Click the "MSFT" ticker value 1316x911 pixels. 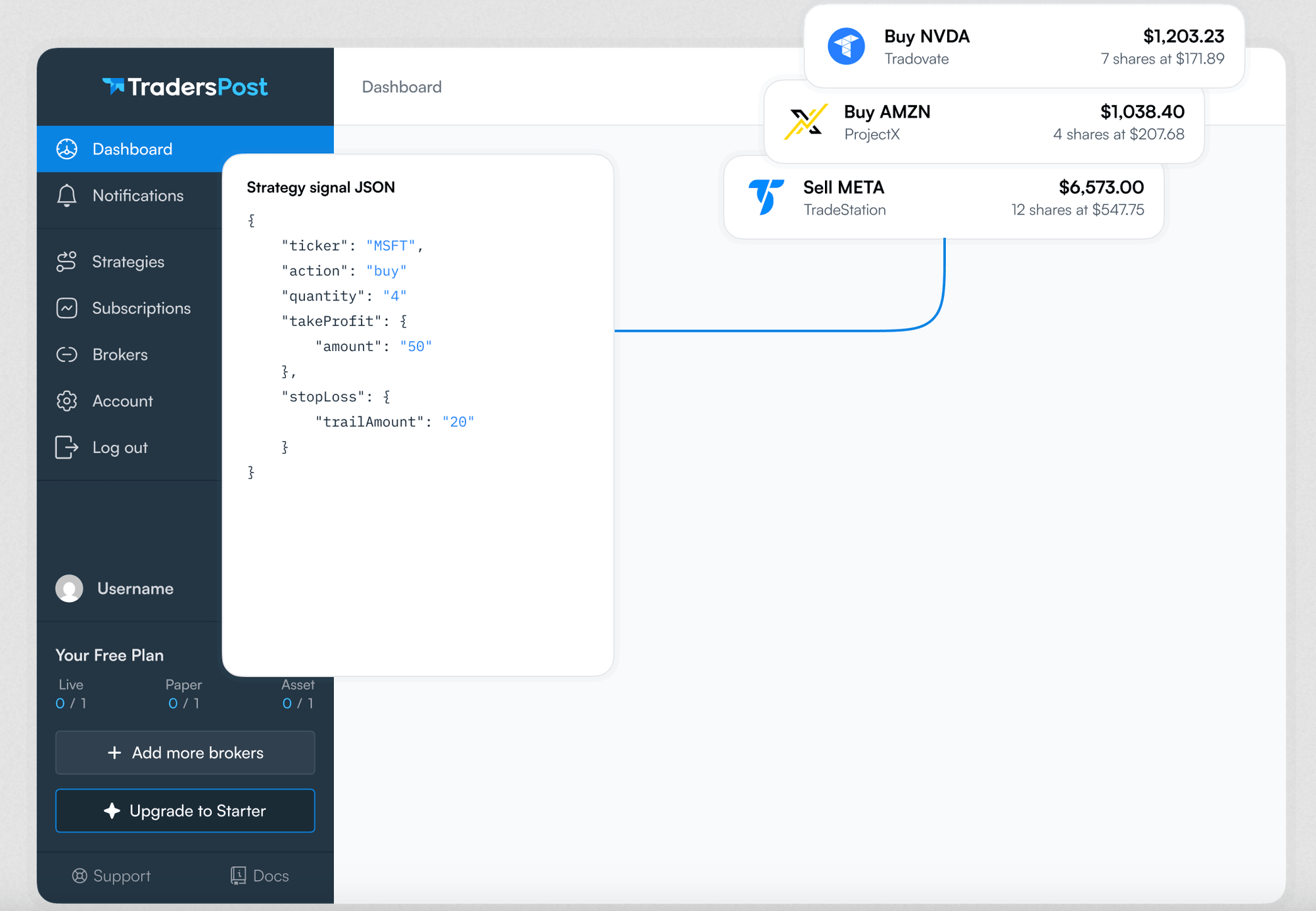tap(391, 246)
